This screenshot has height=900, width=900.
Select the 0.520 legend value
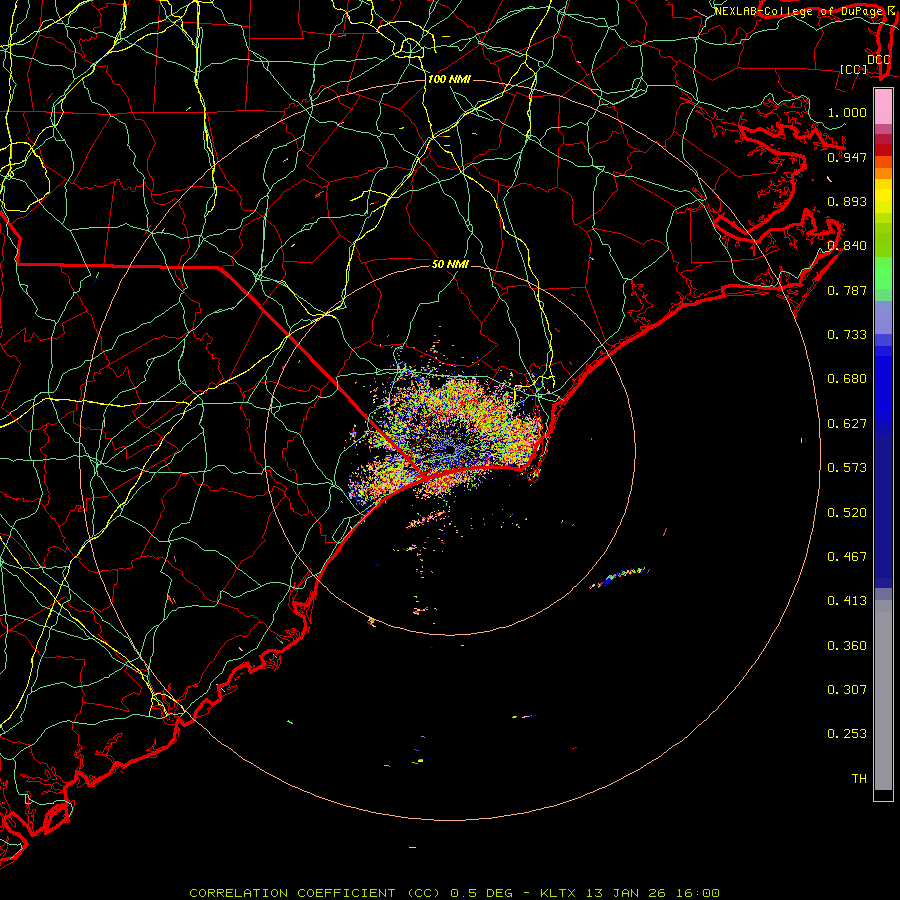[847, 513]
